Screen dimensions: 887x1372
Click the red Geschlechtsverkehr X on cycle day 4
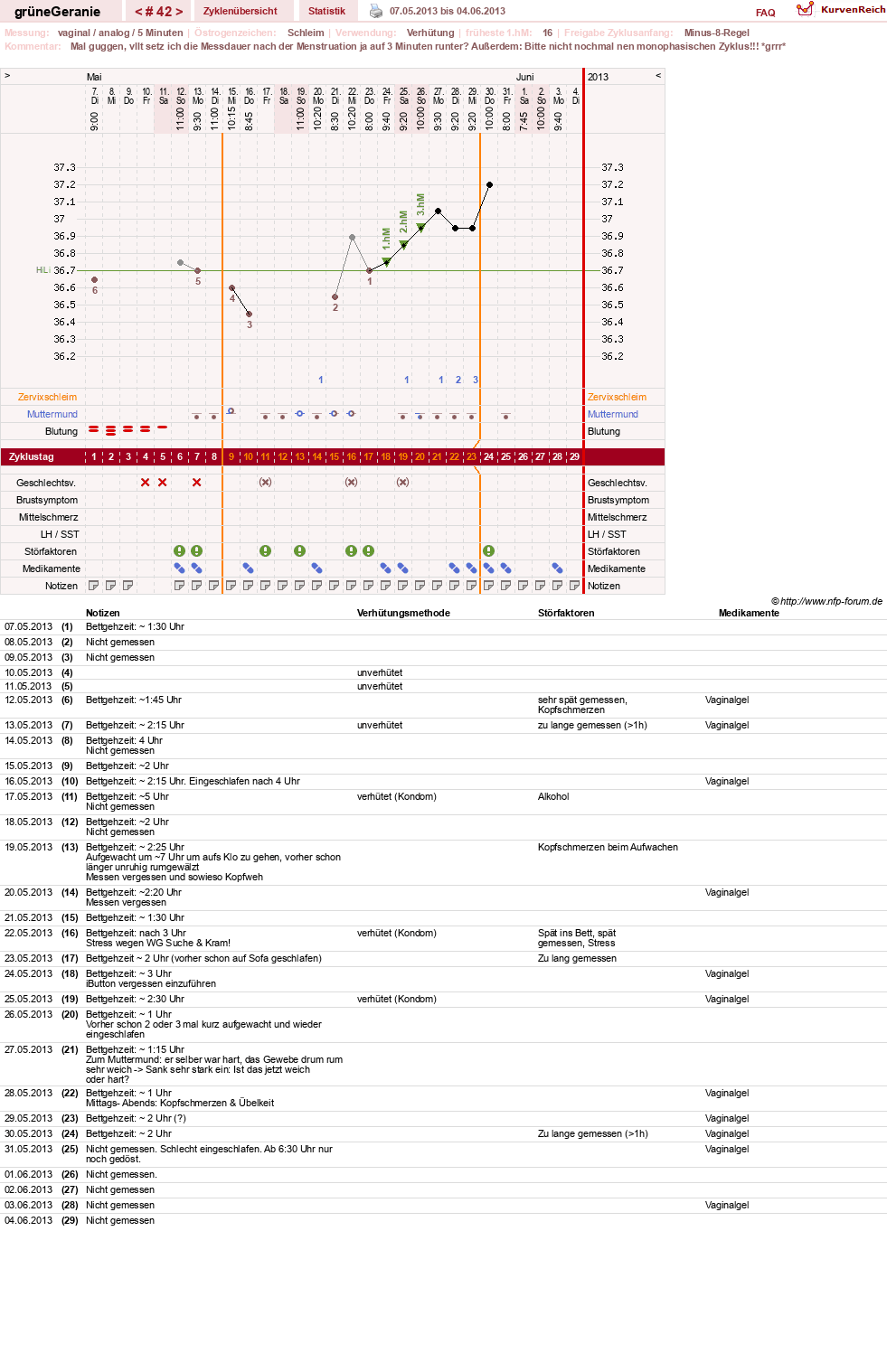146,483
